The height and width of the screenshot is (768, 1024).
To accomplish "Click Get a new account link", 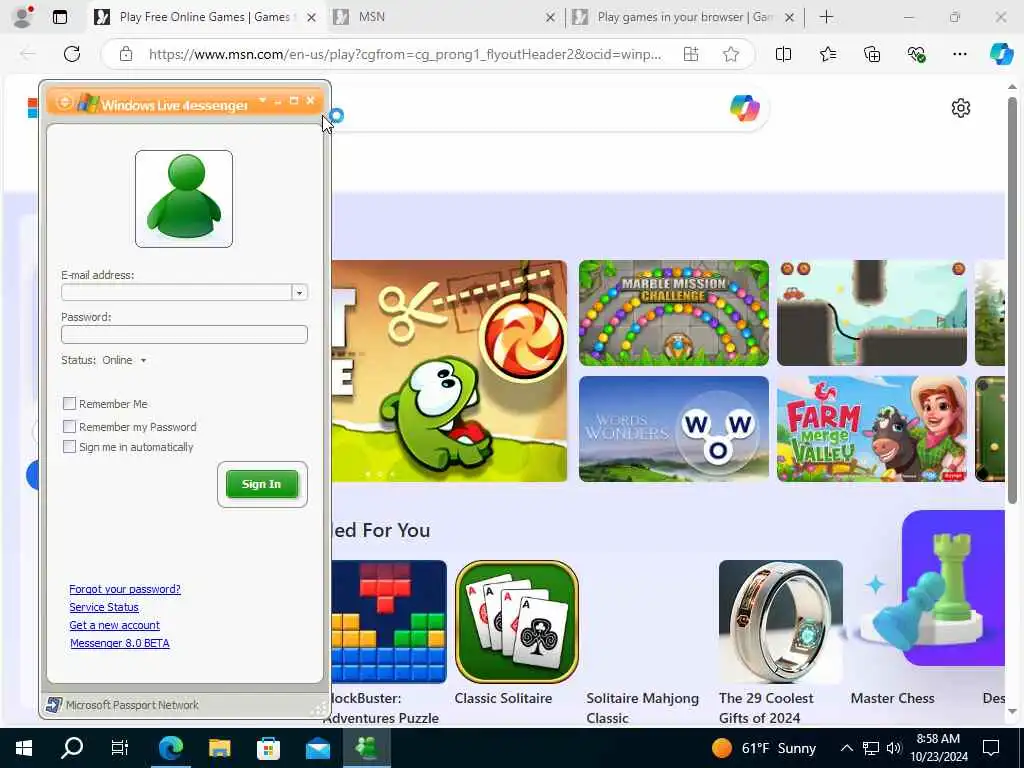I will point(114,625).
